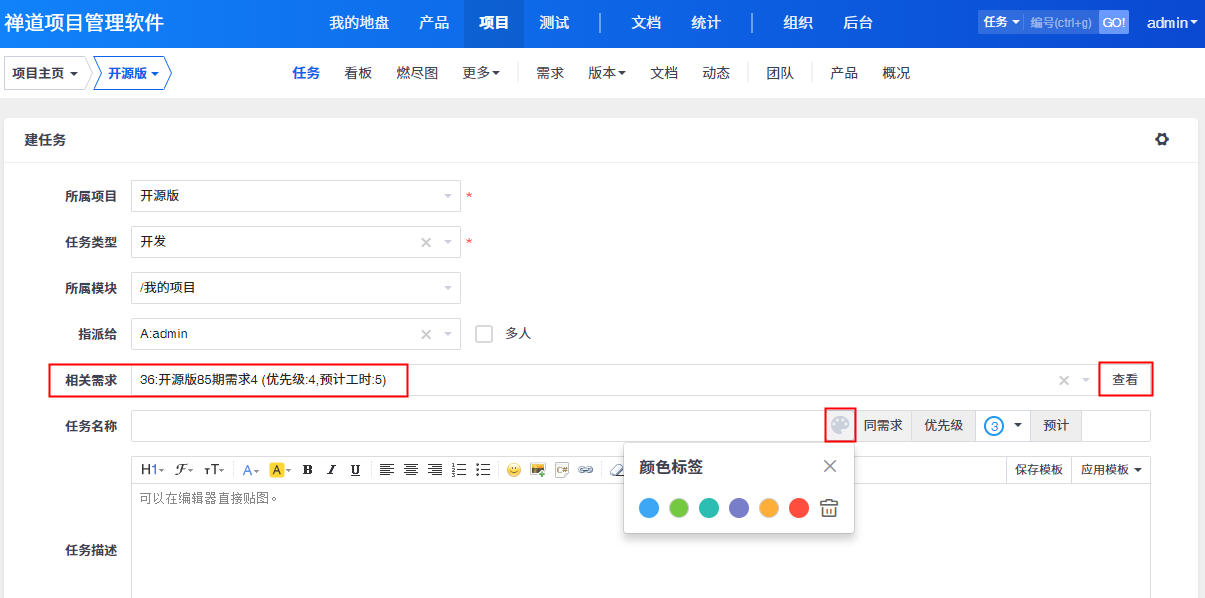The image size is (1205, 598).
Task: Toggle bold formatting in the description editor
Action: tap(307, 469)
